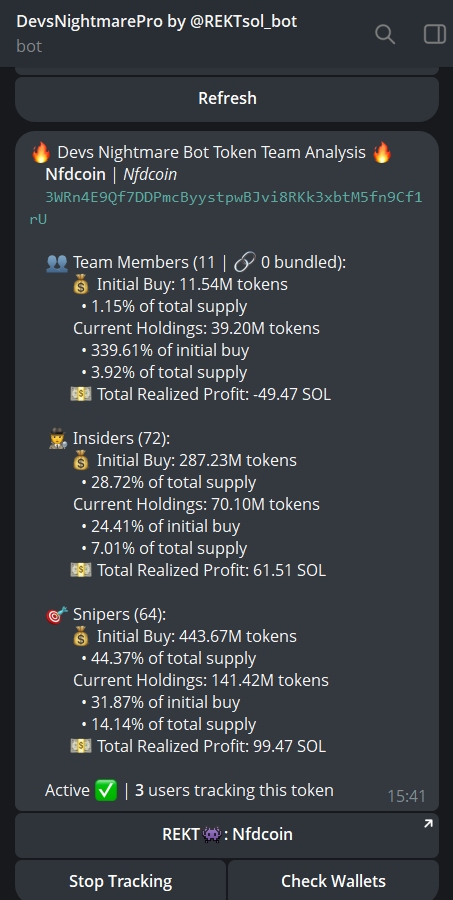
Task: Click the DevsNightmarePro bot title
Action: pyautogui.click(x=157, y=22)
